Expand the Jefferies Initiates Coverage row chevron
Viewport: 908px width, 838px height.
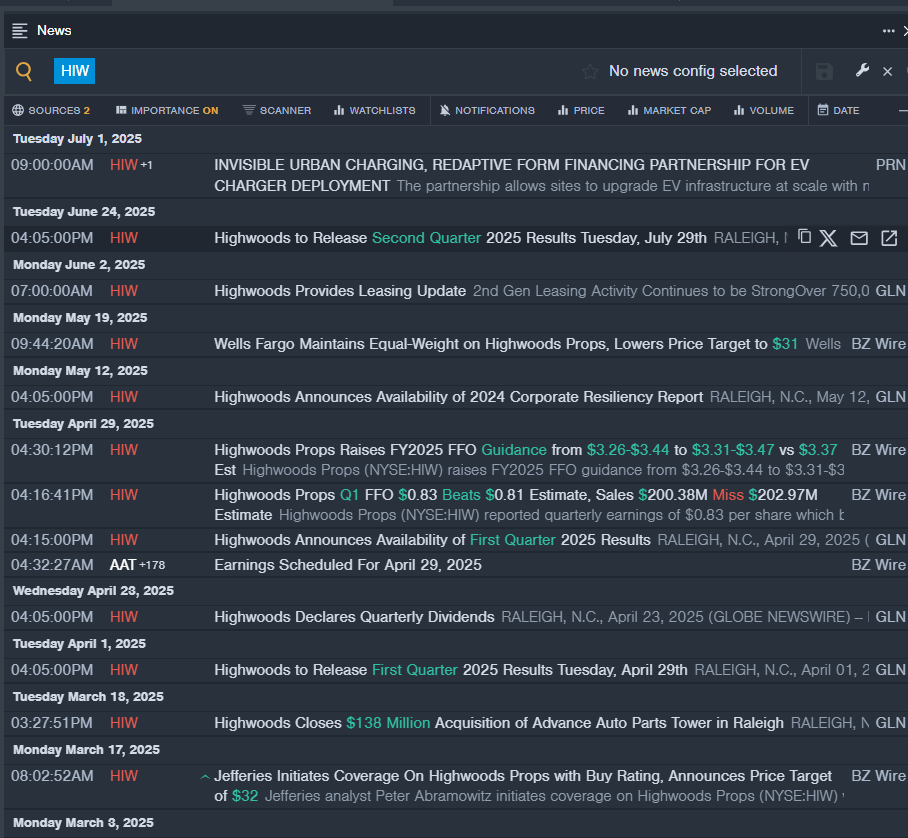coord(205,777)
